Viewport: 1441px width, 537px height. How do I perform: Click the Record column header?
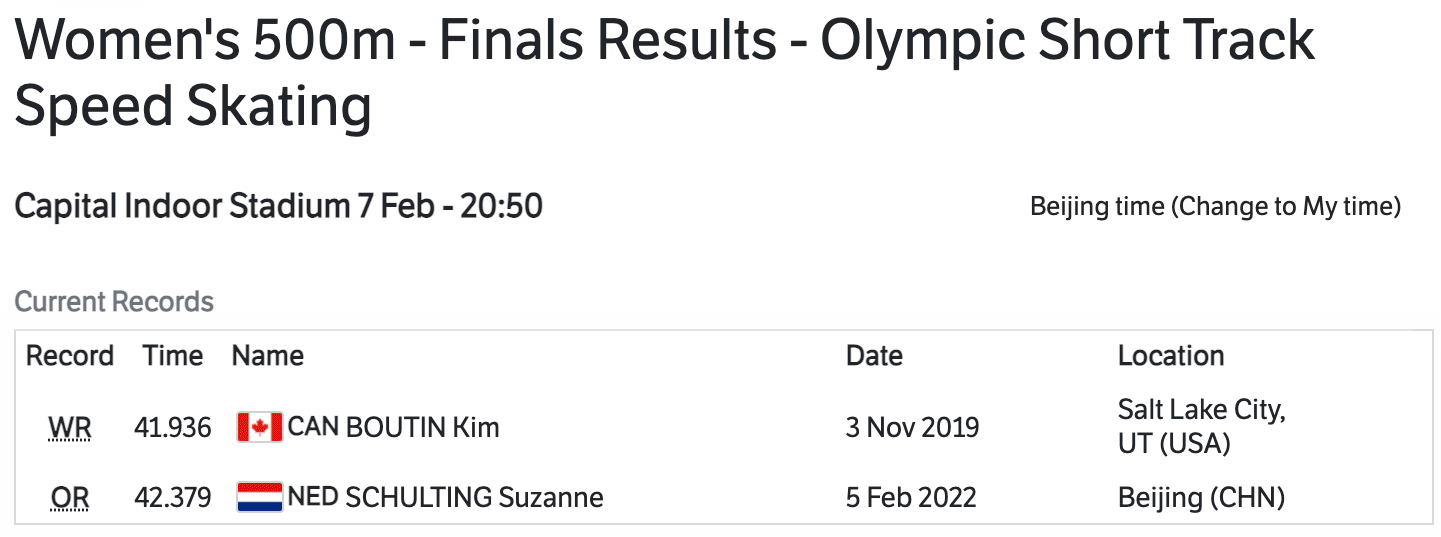tap(70, 356)
